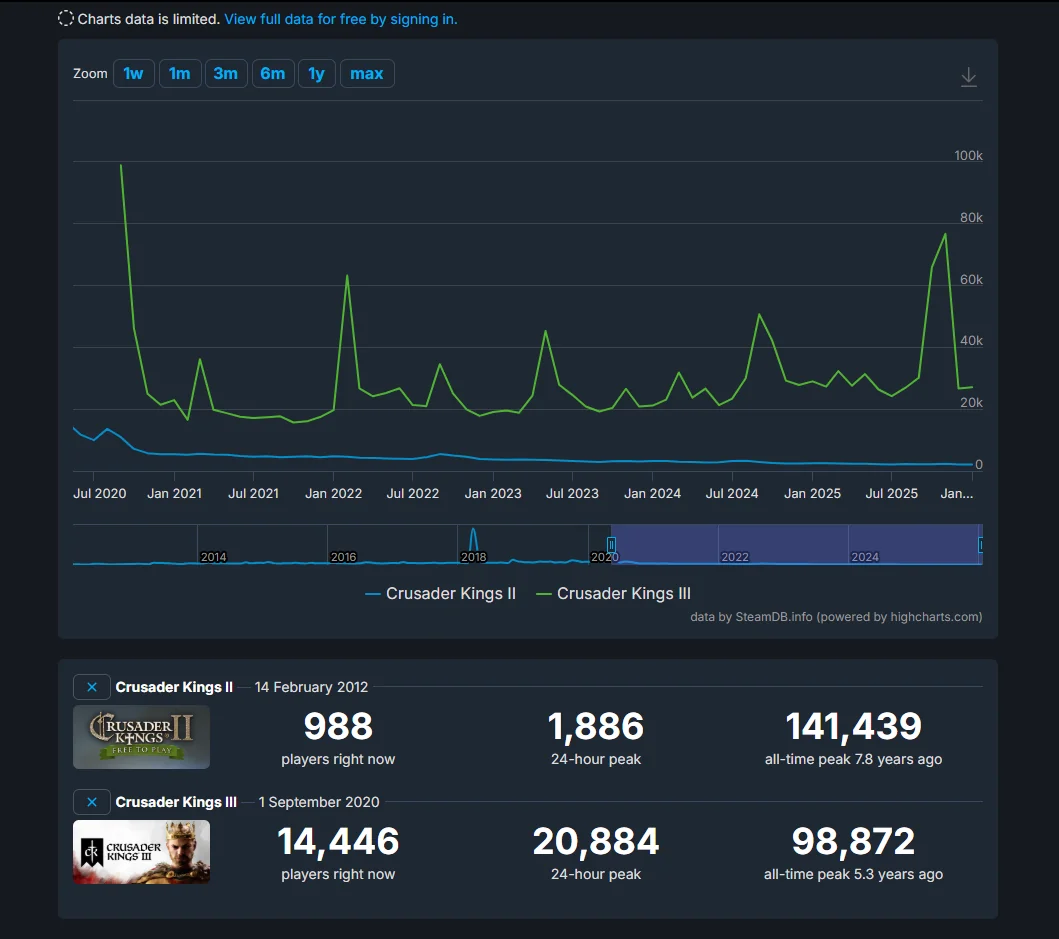Toggle the Crusader Kings II legend series
Viewport: 1059px width, 939px height.
pos(440,593)
